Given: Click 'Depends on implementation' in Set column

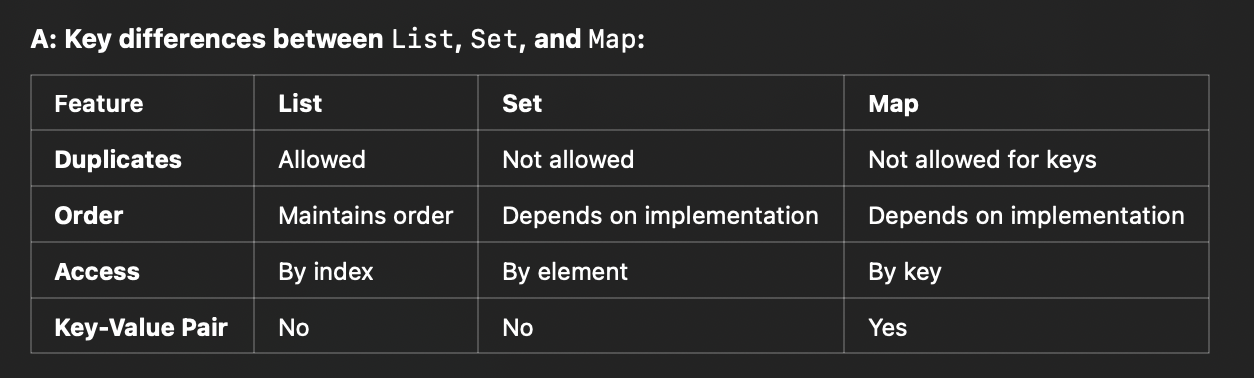Looking at the screenshot, I should (660, 215).
